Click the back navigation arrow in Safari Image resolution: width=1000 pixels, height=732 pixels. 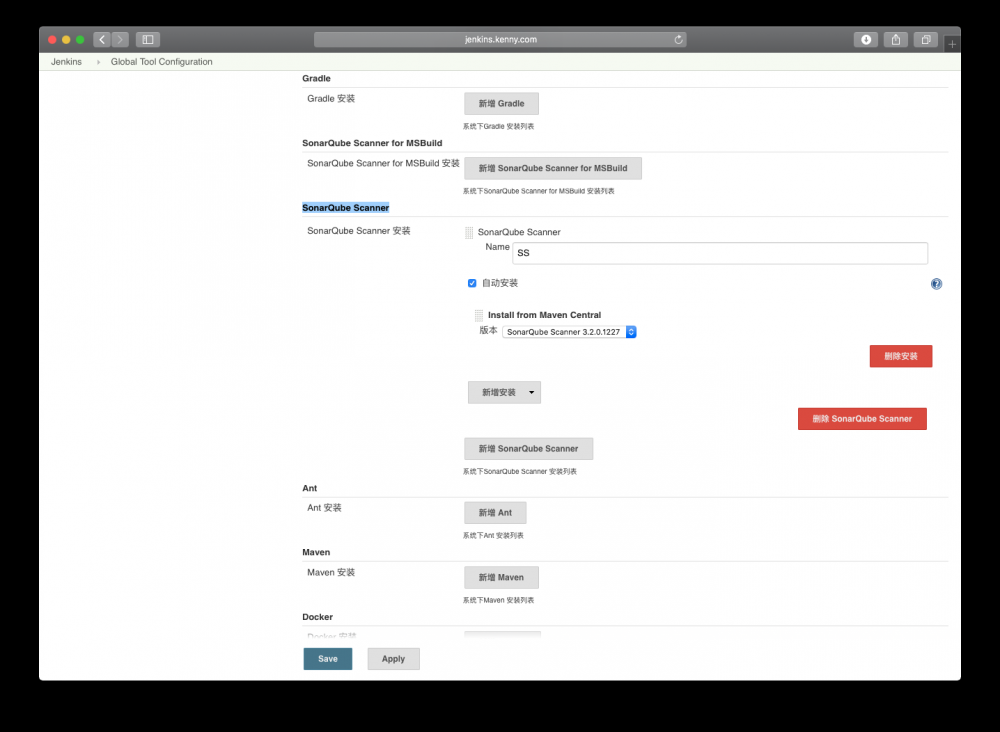pyautogui.click(x=101, y=39)
